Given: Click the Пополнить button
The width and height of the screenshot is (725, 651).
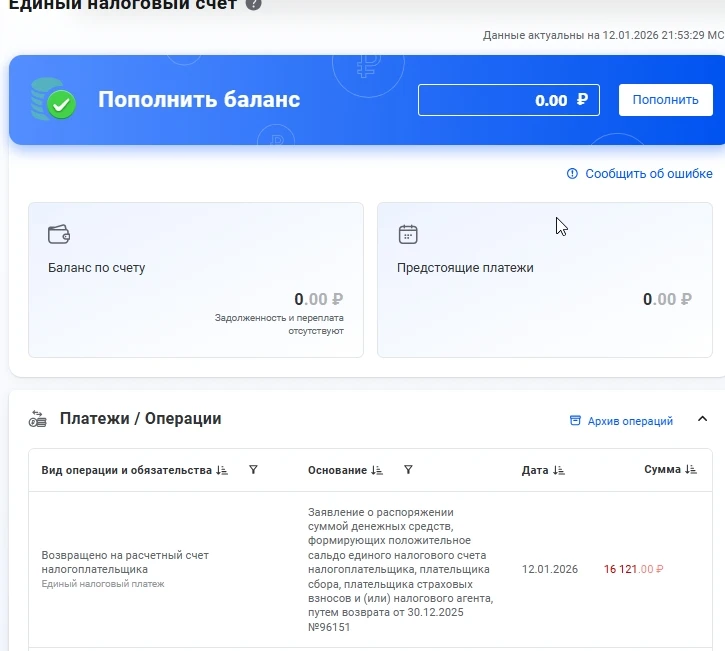Looking at the screenshot, I should click(665, 100).
